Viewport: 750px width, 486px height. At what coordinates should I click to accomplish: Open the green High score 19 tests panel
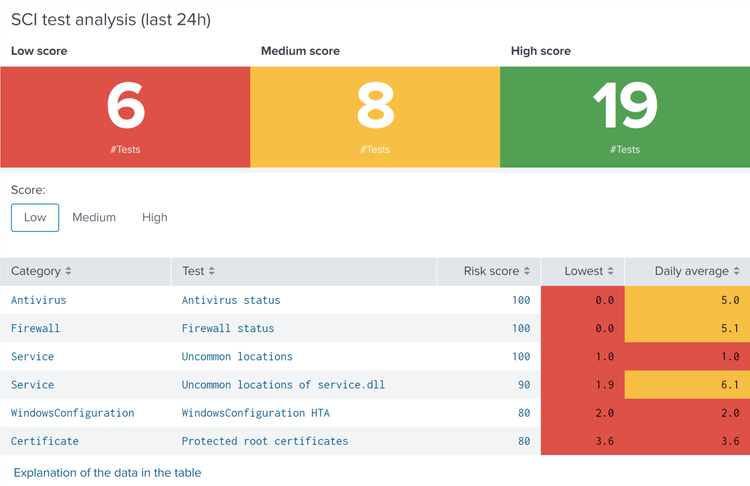click(625, 117)
